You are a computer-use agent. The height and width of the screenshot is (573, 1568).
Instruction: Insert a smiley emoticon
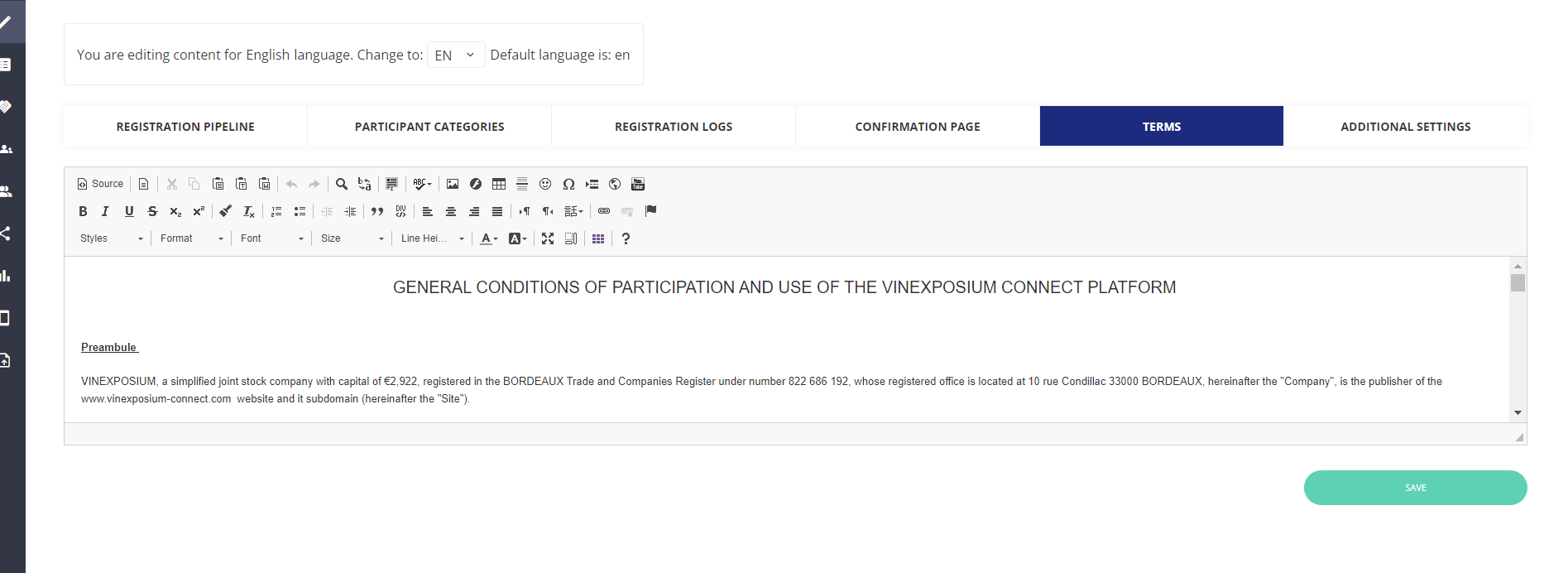(x=545, y=184)
